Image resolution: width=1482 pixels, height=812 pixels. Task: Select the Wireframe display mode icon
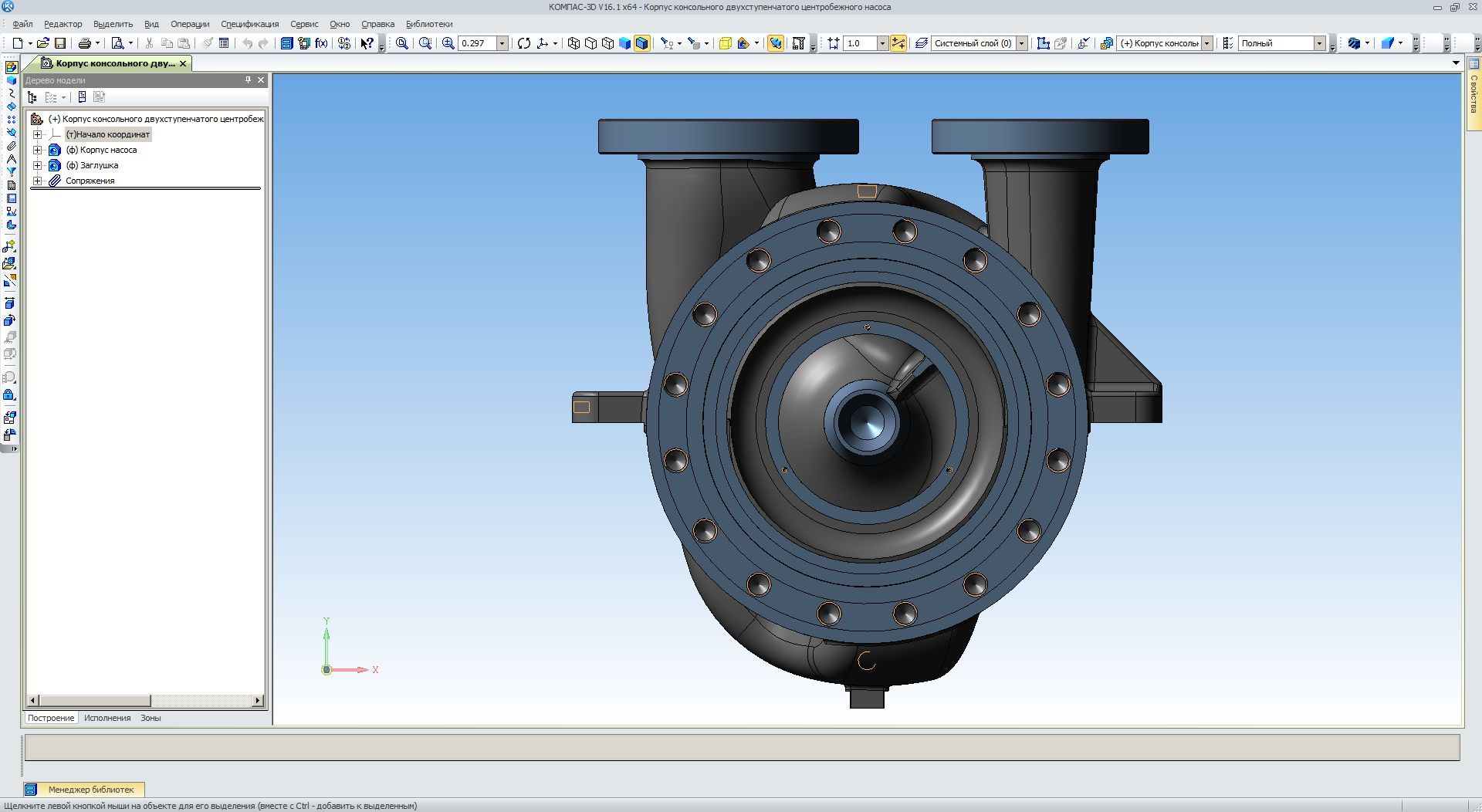pyautogui.click(x=574, y=43)
